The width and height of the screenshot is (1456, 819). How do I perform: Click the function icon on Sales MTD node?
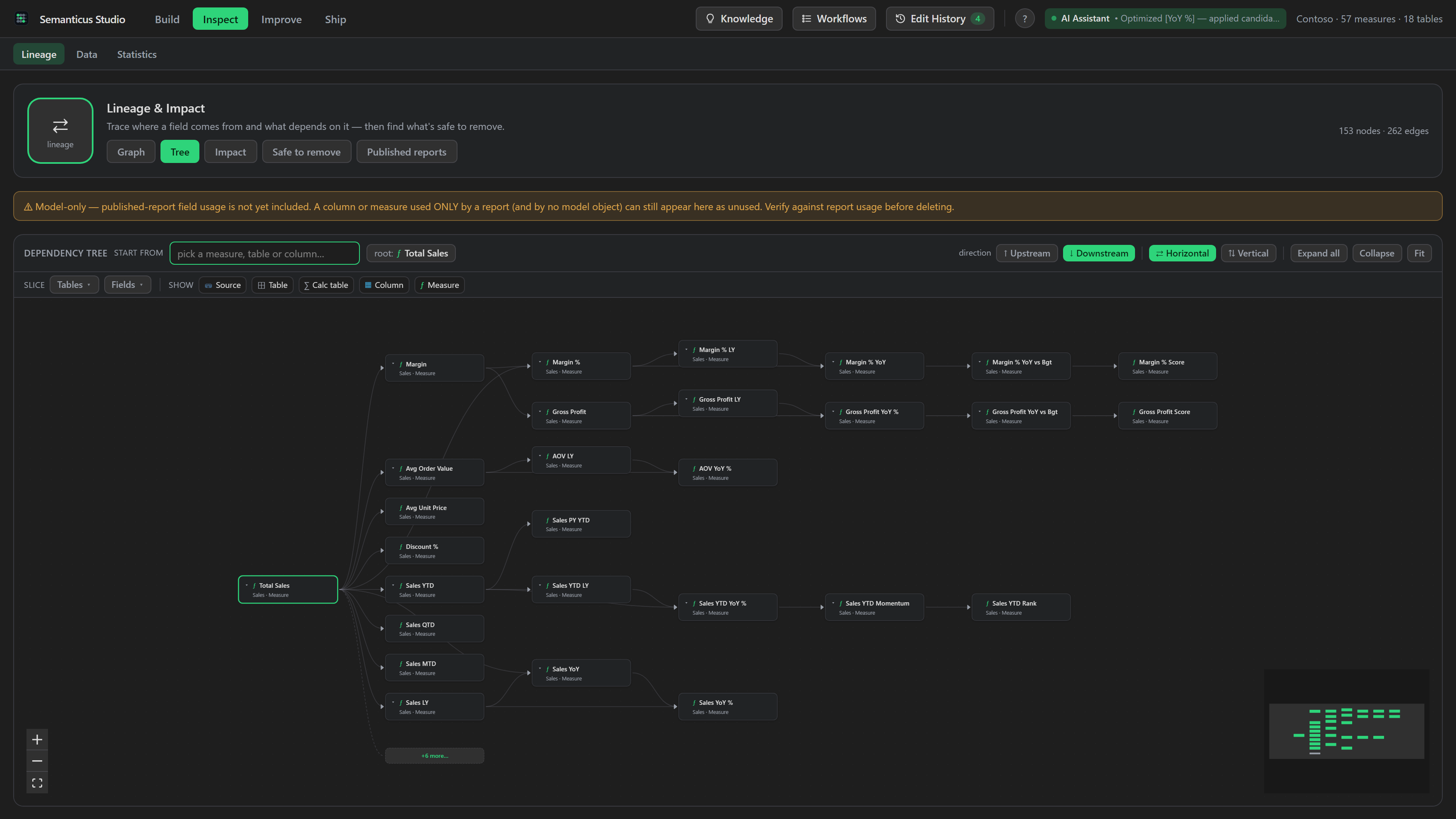(401, 663)
